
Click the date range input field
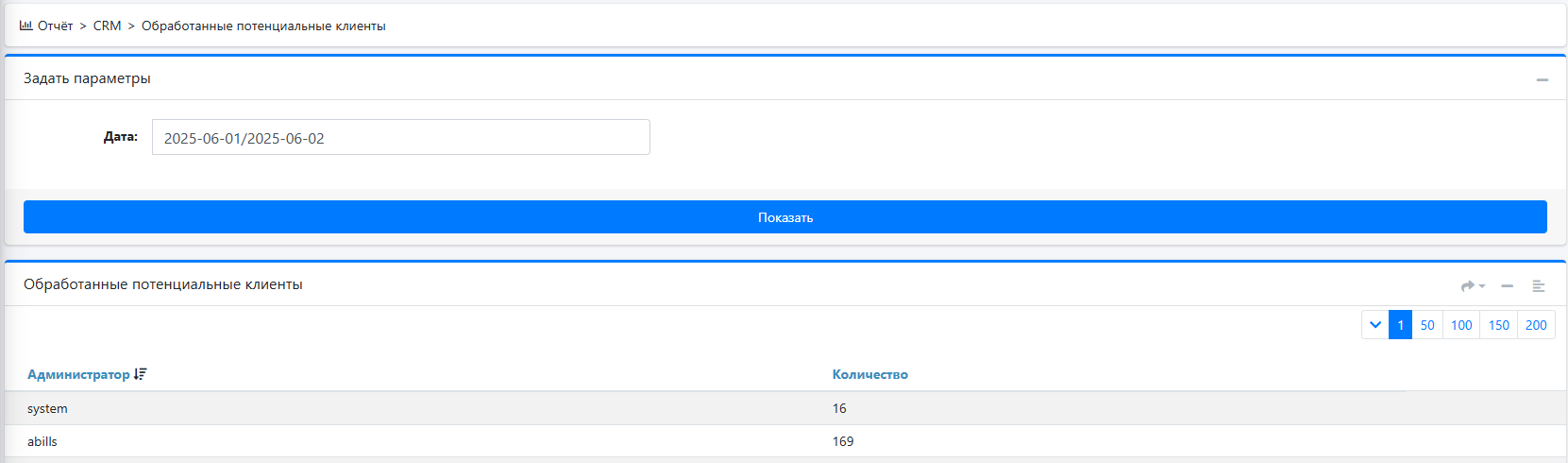coord(401,137)
